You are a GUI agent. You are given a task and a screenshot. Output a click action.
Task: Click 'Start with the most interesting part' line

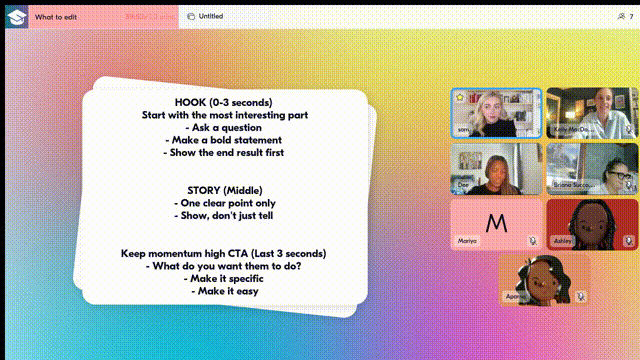(225, 115)
